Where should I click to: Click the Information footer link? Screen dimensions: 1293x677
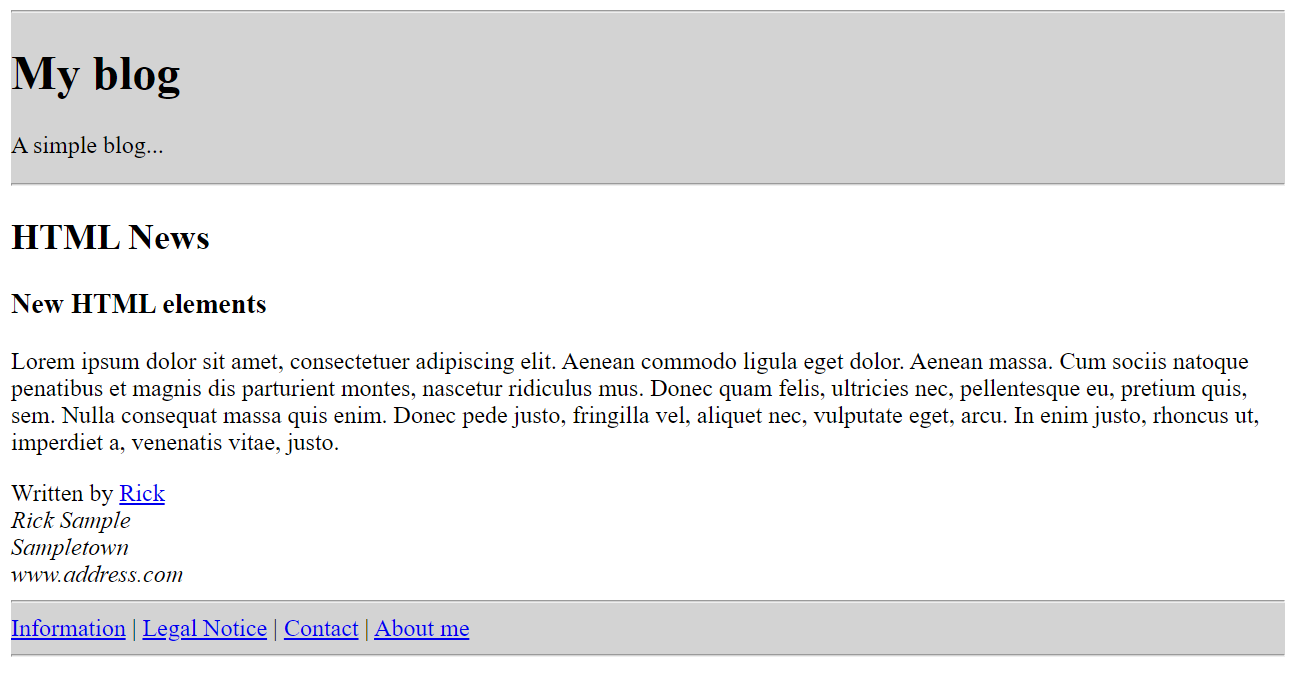68,629
